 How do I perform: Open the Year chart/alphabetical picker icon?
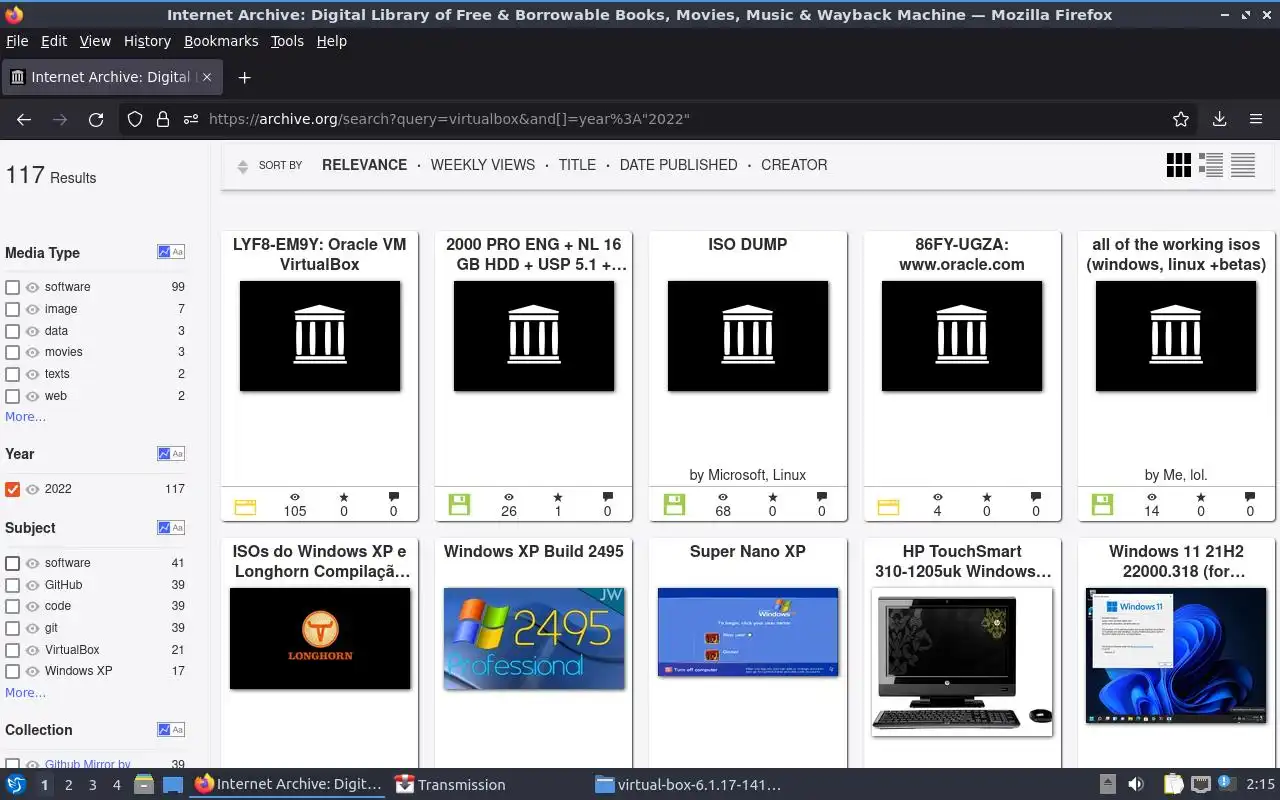171,453
